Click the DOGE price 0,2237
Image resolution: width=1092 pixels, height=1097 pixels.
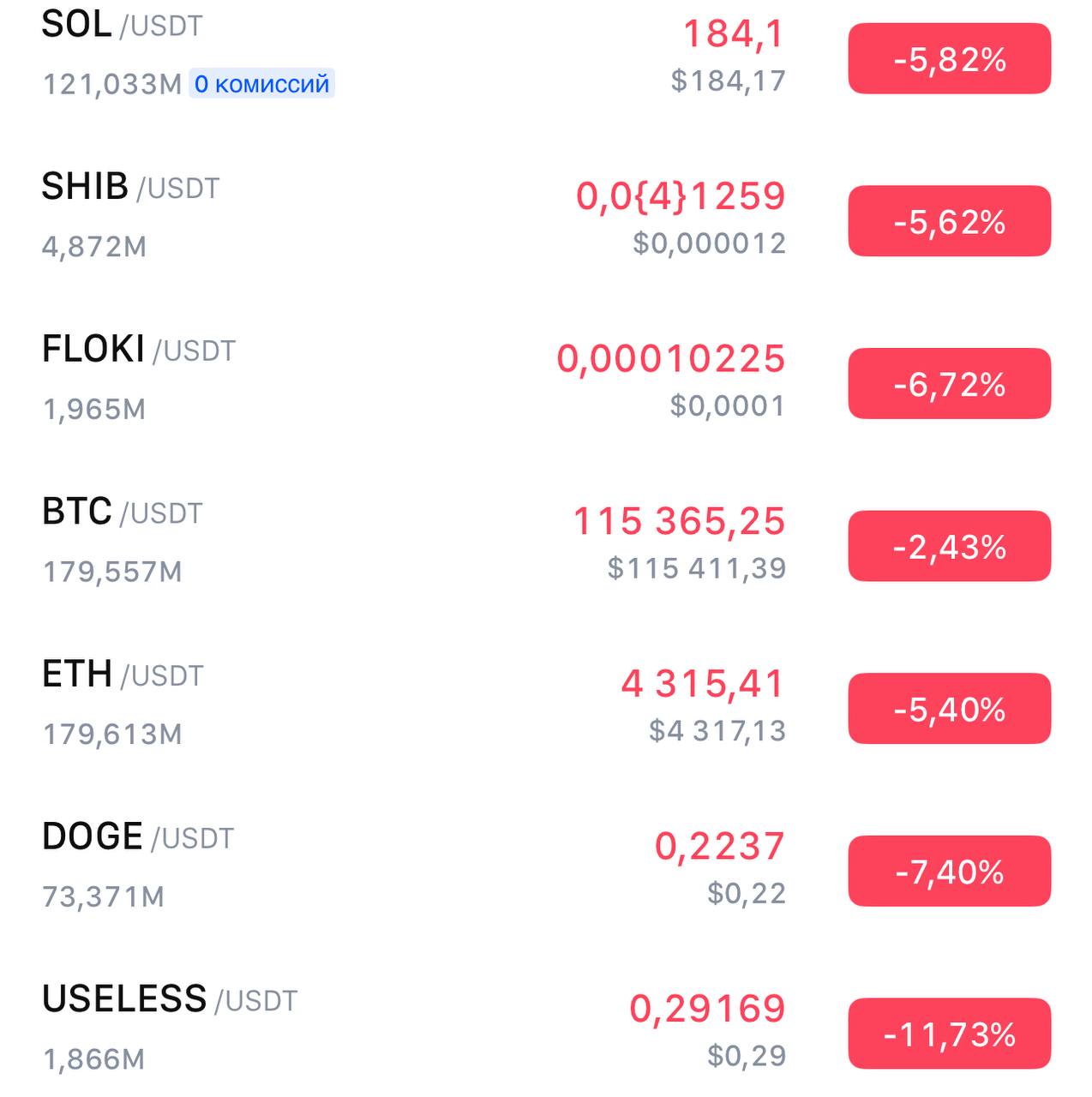pyautogui.click(x=720, y=847)
